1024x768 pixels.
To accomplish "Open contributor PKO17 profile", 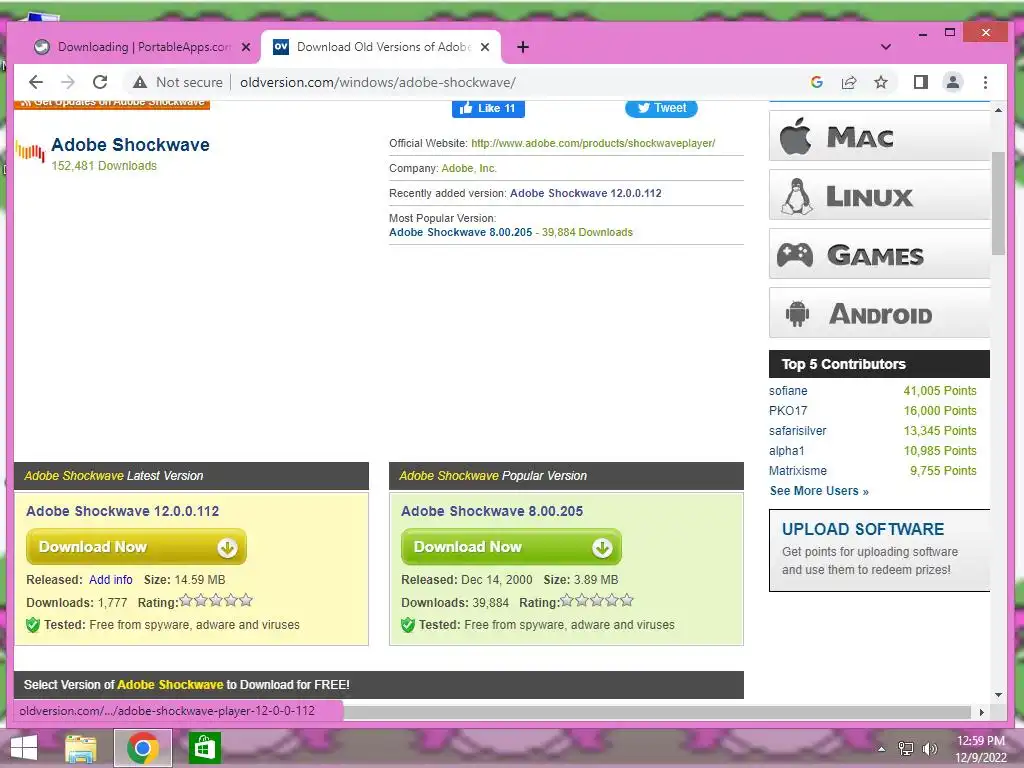I will pyautogui.click(x=788, y=411).
